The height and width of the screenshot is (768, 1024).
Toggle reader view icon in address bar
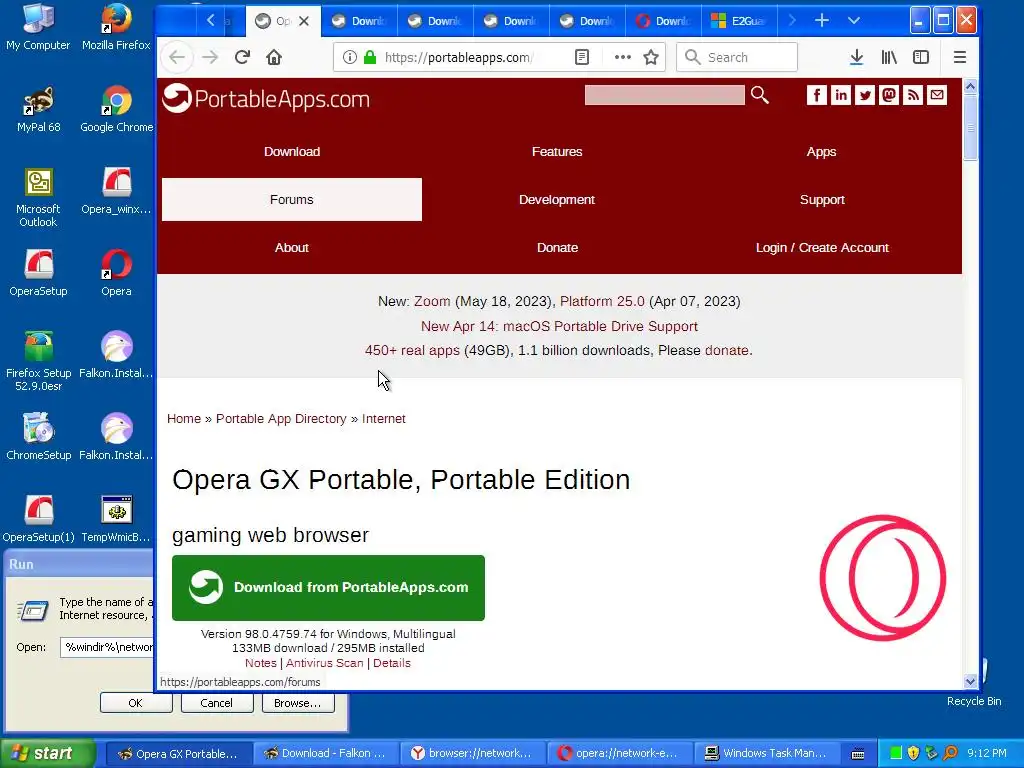point(582,57)
